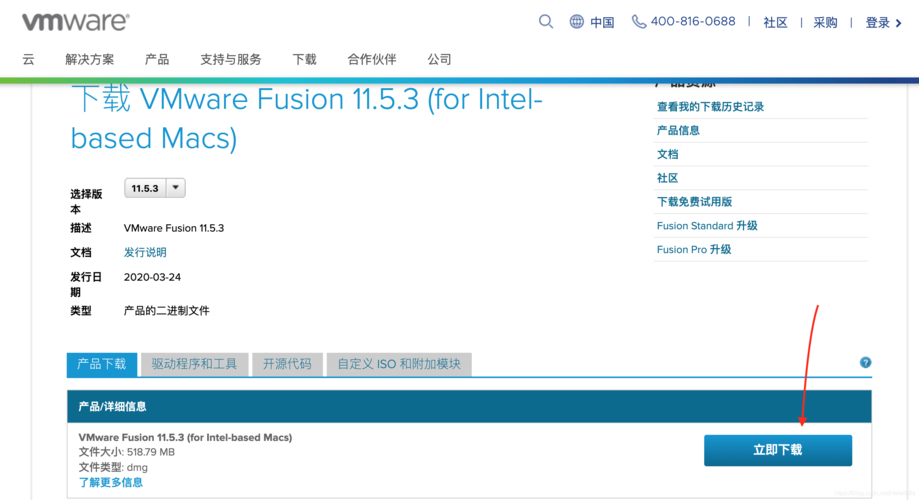
Task: Open the 11.5.3 version dropdown
Action: [x=155, y=188]
